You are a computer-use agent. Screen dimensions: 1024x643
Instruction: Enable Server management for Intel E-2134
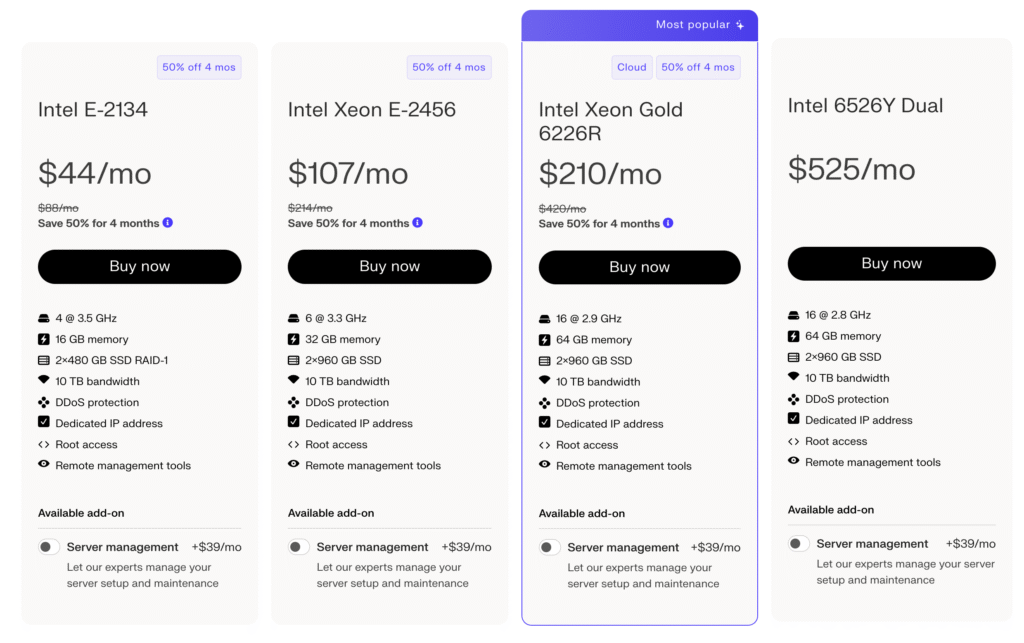(48, 547)
